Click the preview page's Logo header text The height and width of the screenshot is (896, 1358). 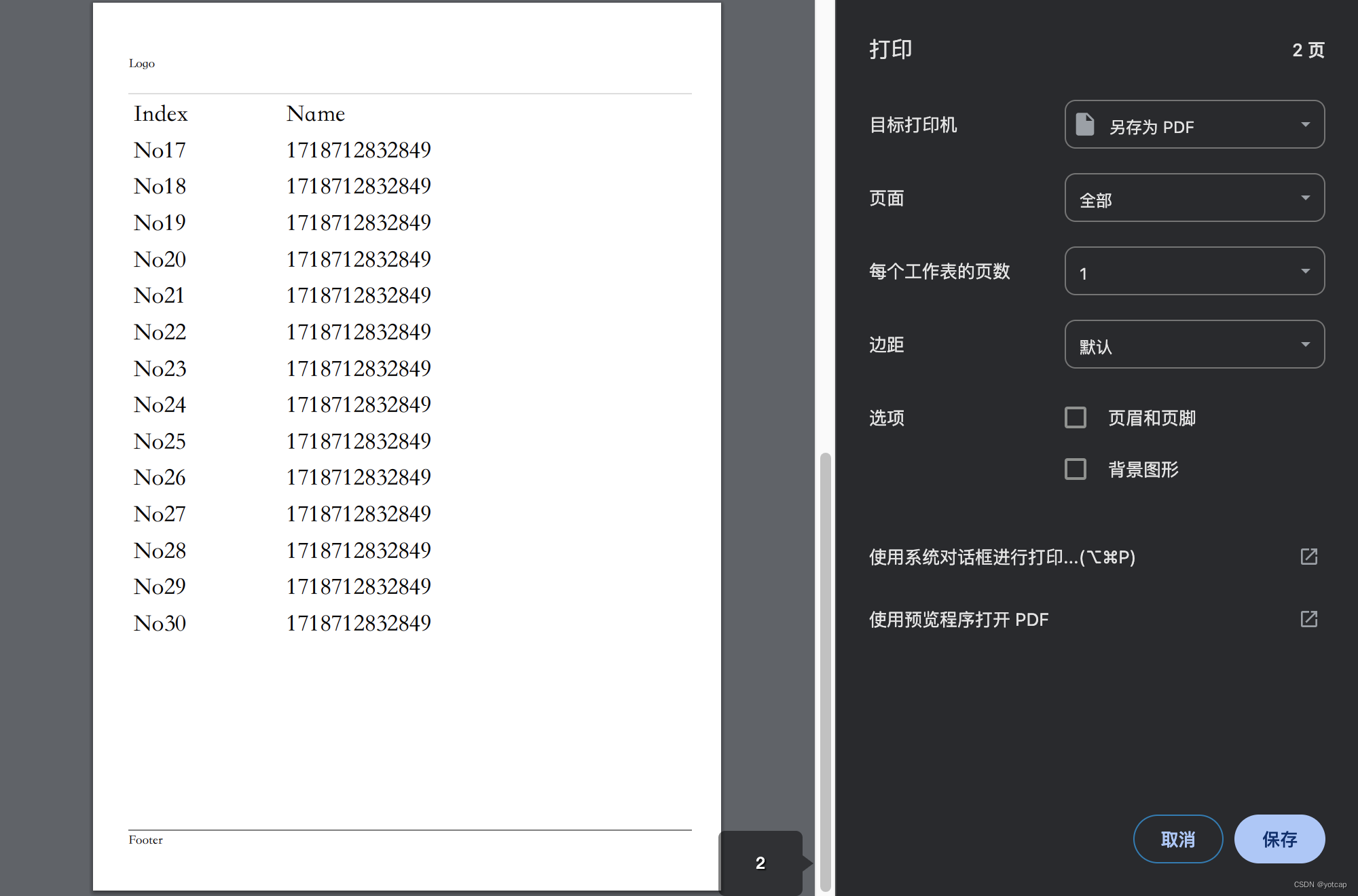click(x=142, y=63)
